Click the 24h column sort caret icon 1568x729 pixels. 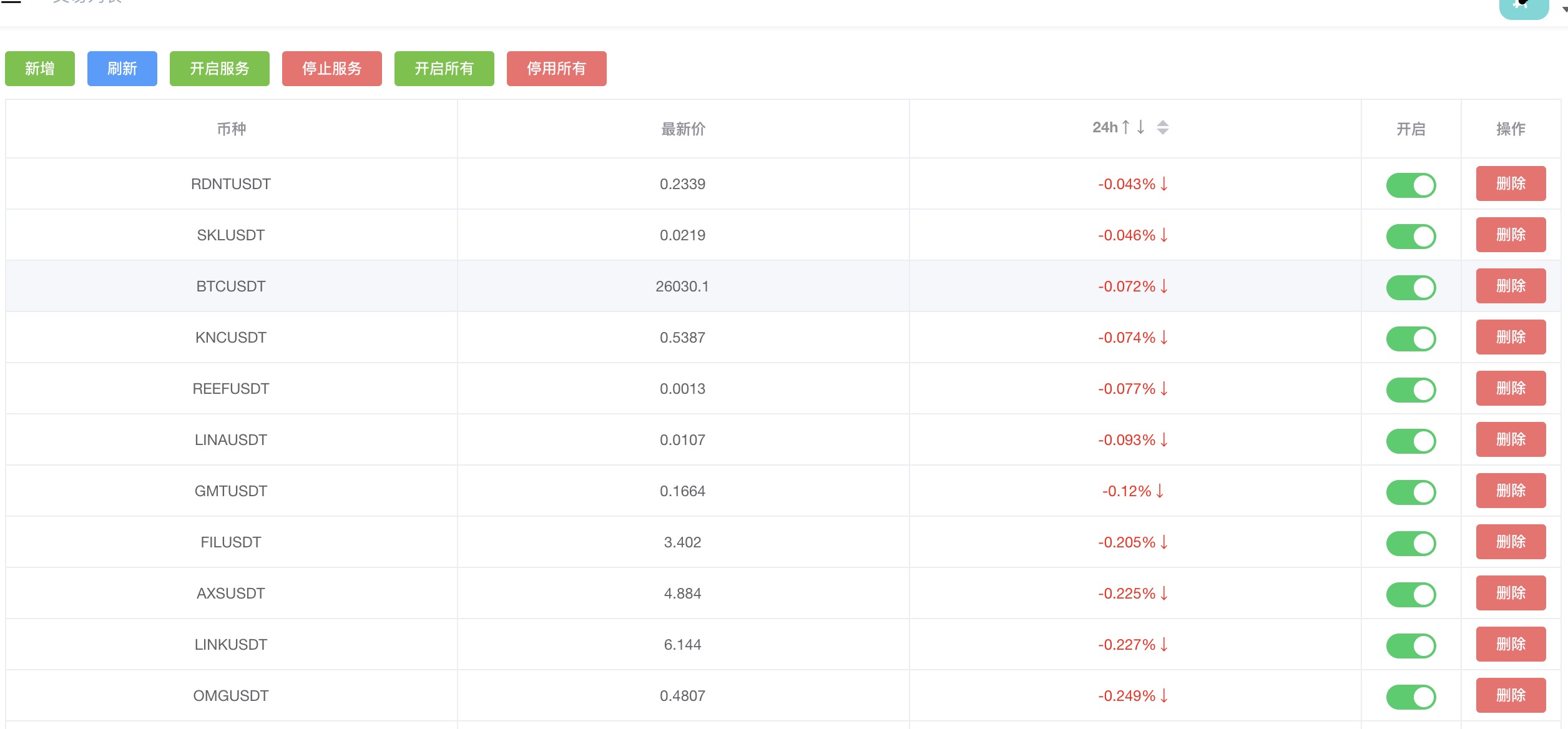click(x=1162, y=127)
